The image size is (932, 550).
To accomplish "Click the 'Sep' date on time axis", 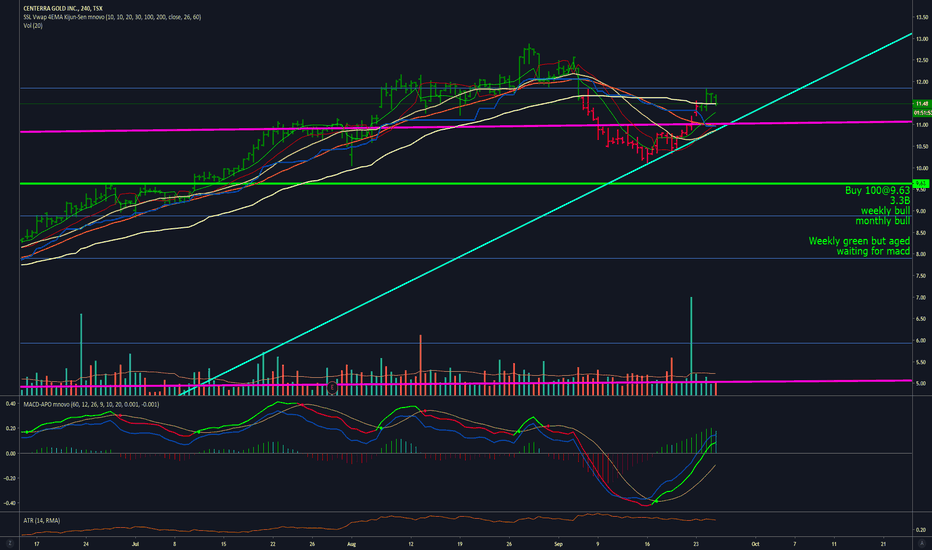I will click(x=558, y=543).
